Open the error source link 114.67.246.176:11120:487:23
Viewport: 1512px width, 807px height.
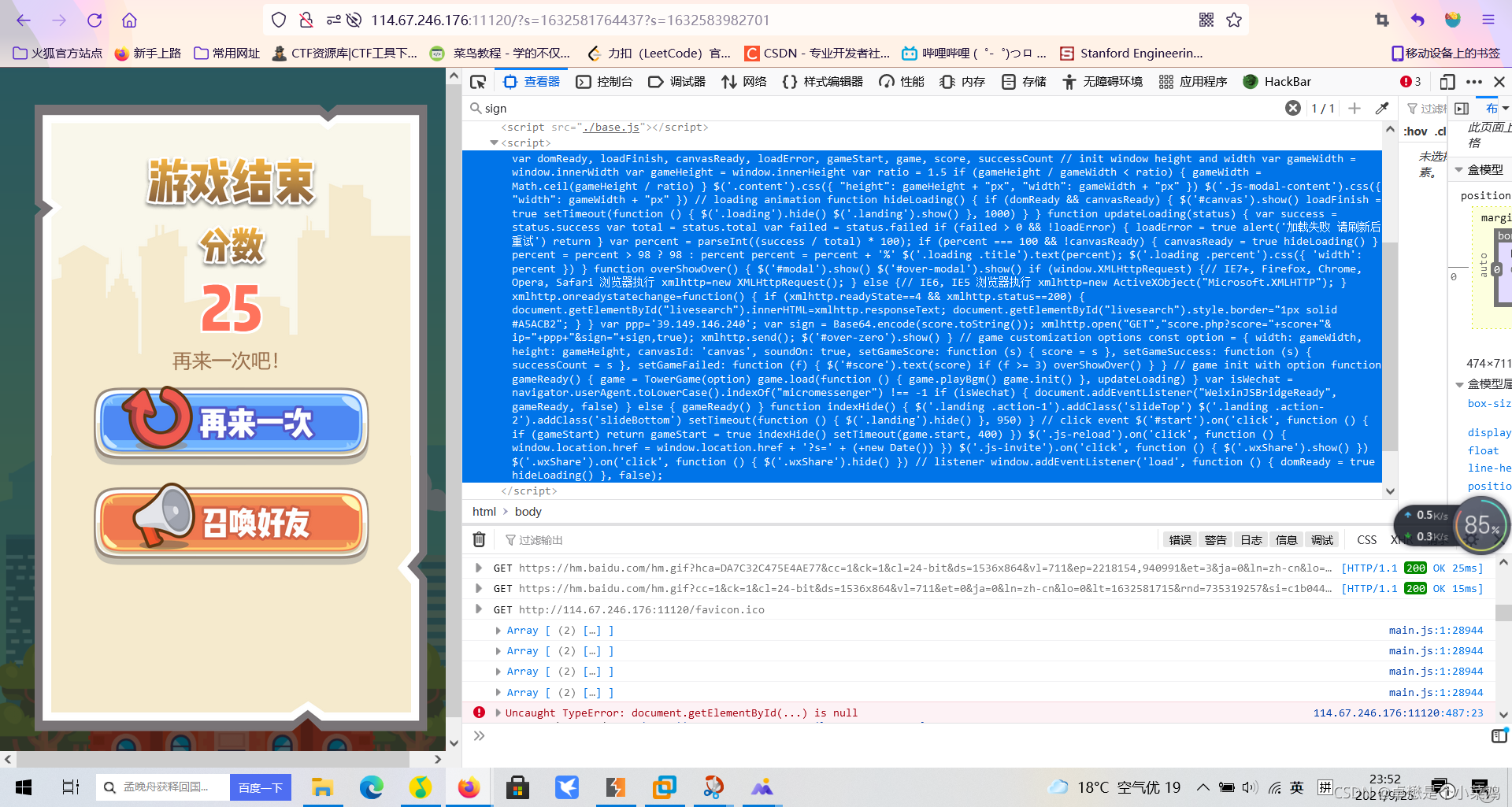(1398, 713)
